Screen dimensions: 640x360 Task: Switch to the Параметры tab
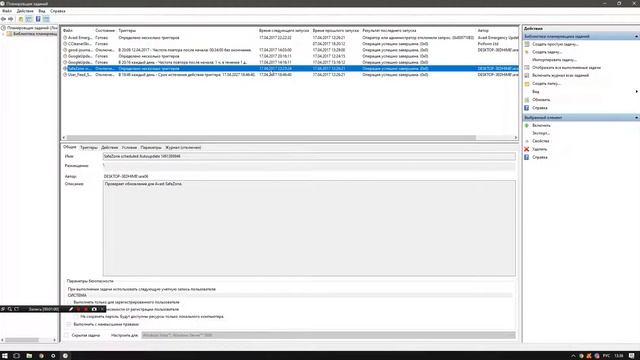151,147
